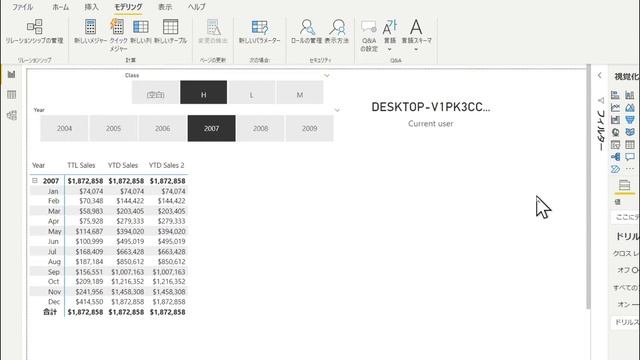Deselect year 2007 in Year slicer
The image size is (640, 360).
click(x=211, y=128)
